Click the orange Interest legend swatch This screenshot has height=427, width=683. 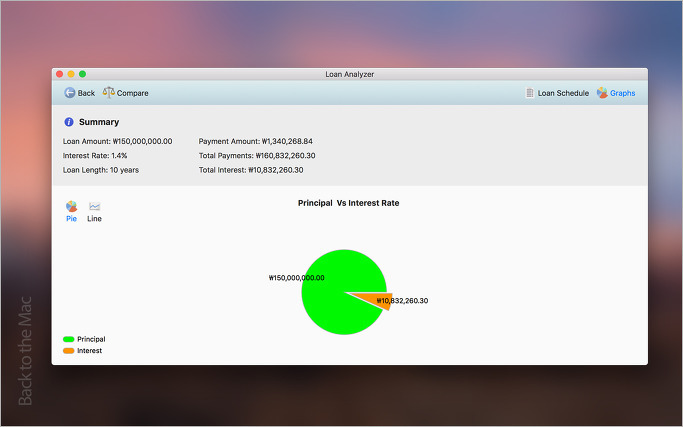pos(68,351)
